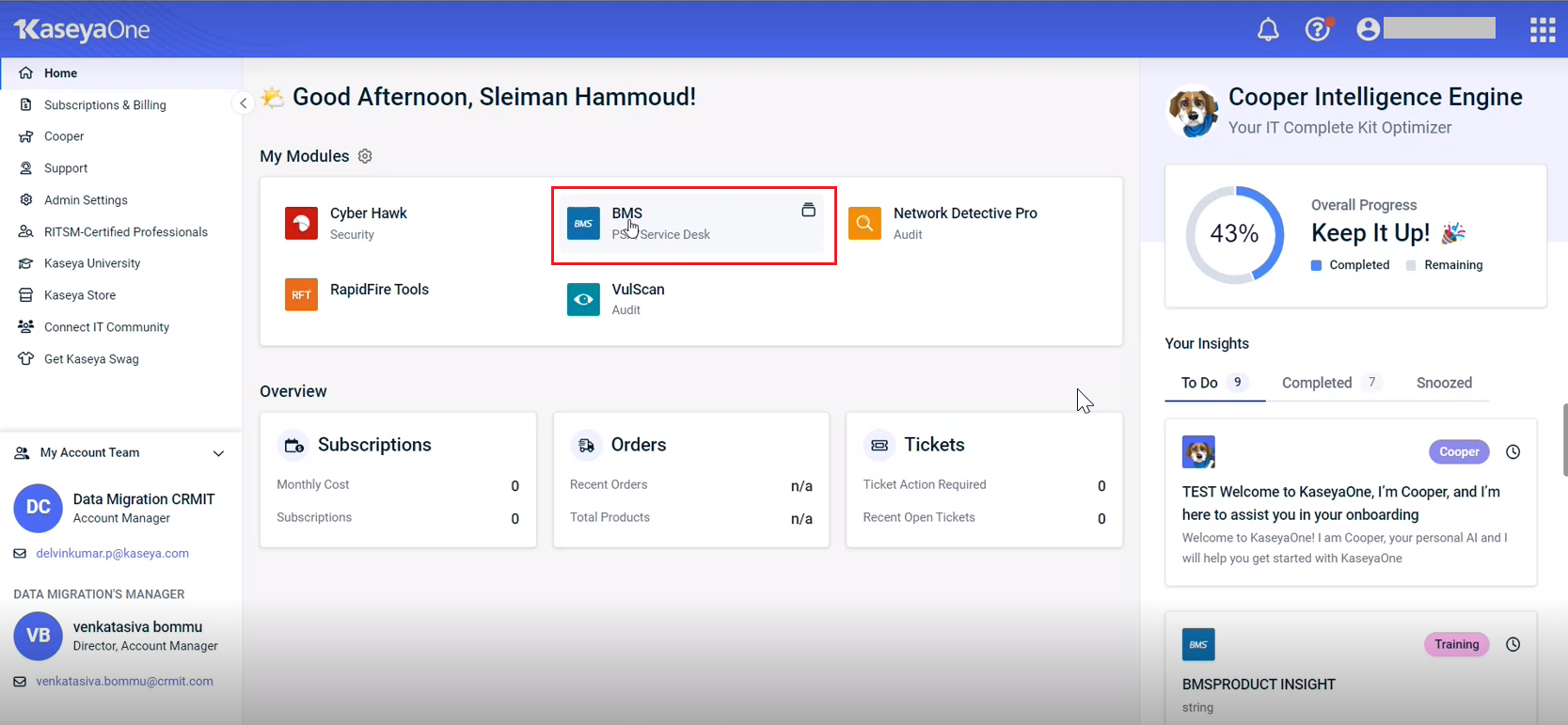Screen dimensions: 1568x725
Task: Switch to the Completed insights tab
Action: pyautogui.click(x=1331, y=383)
